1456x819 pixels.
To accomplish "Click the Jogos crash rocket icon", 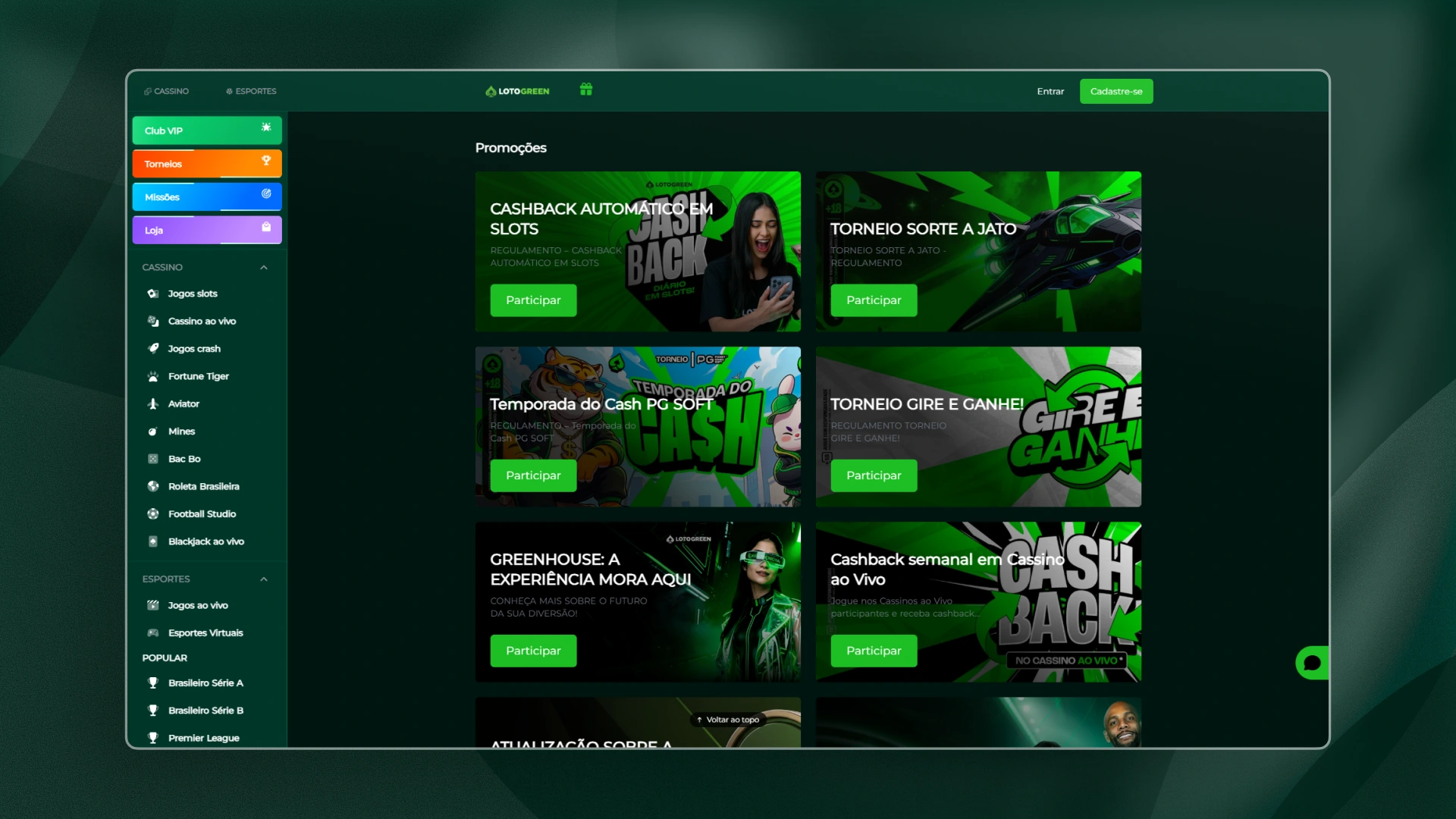I will [x=153, y=349].
